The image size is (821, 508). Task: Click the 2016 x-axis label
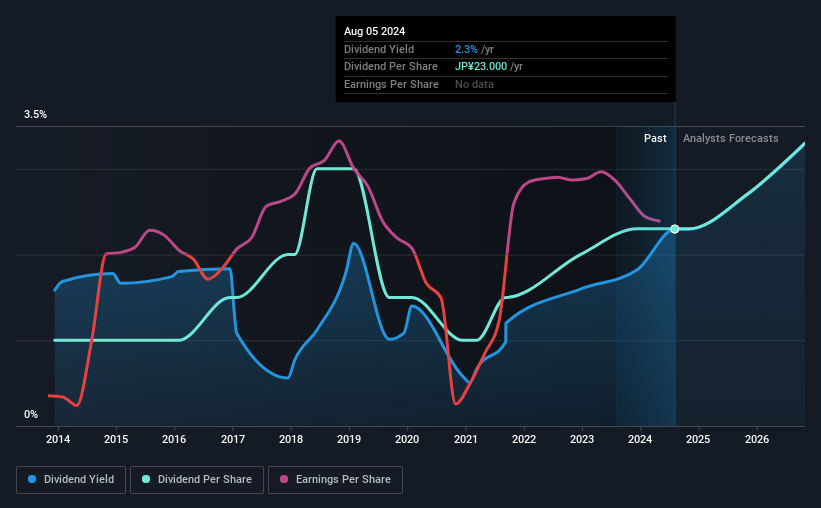point(174,439)
